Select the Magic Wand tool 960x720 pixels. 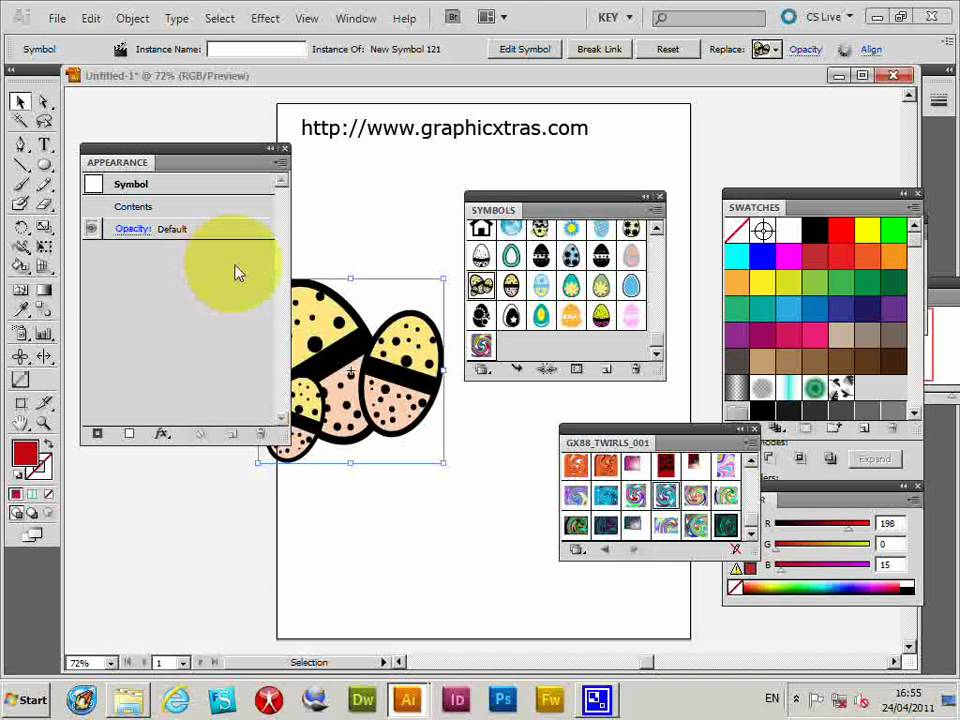point(20,121)
